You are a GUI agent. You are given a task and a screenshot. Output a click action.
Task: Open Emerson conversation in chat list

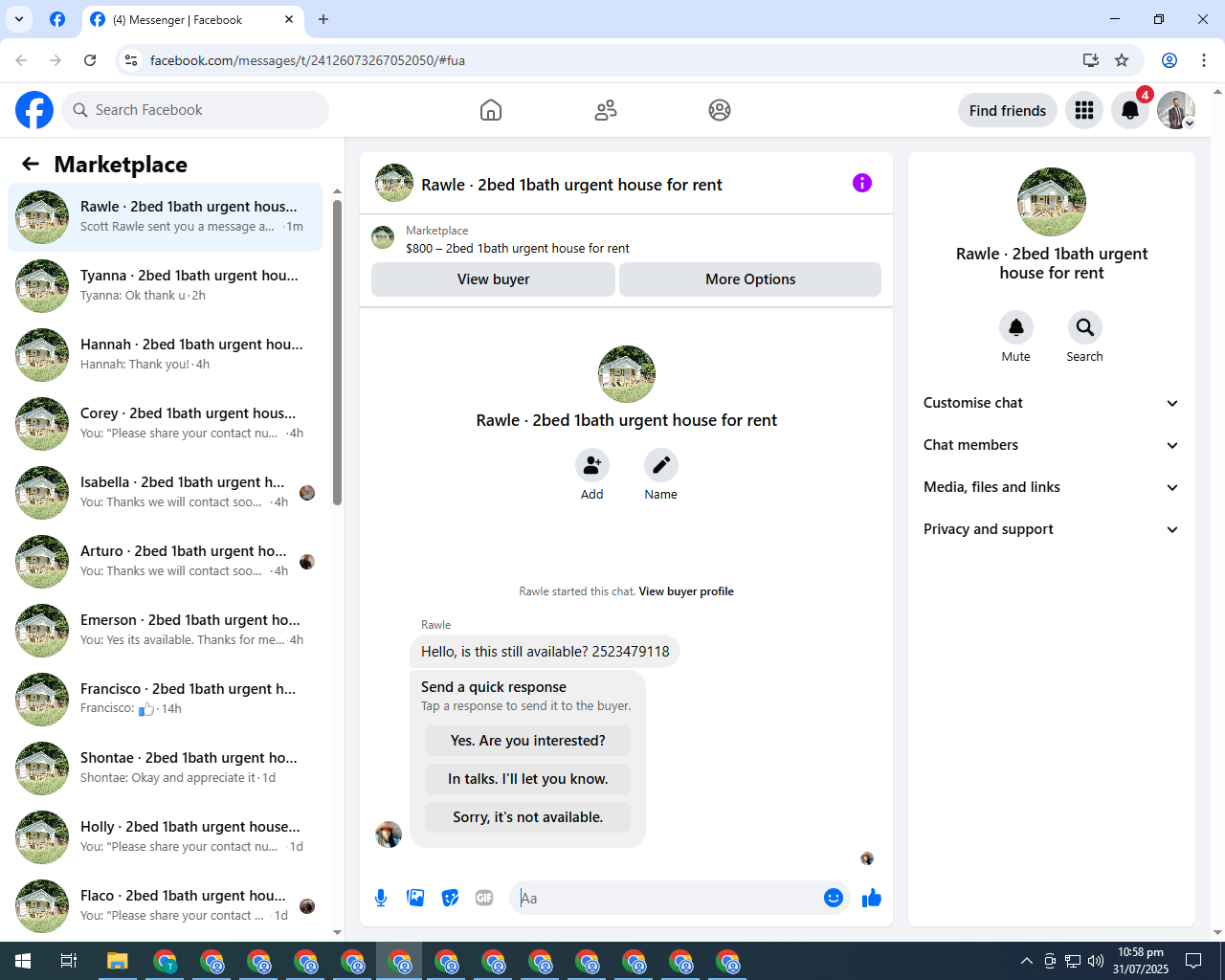[x=165, y=631]
